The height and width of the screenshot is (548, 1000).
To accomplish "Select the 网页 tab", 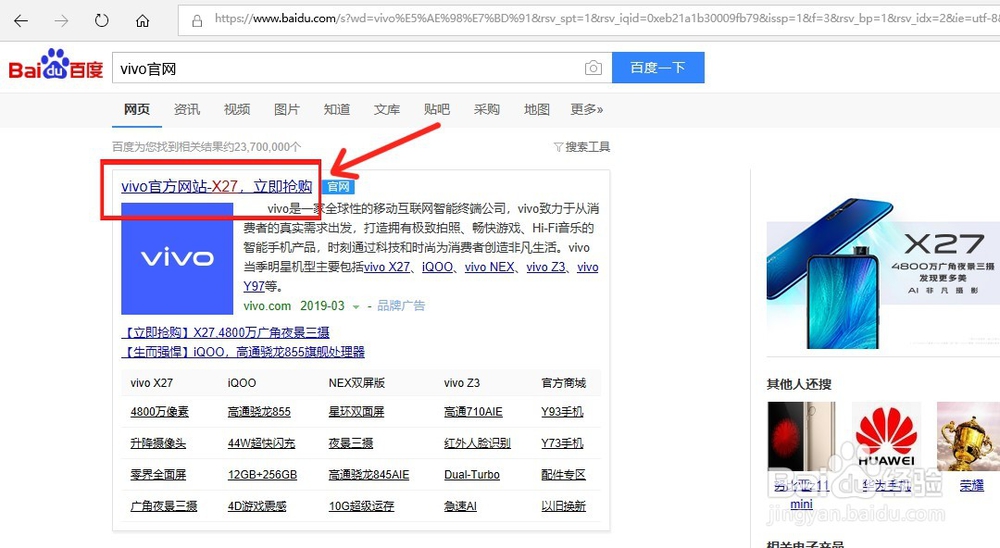I will 136,109.
